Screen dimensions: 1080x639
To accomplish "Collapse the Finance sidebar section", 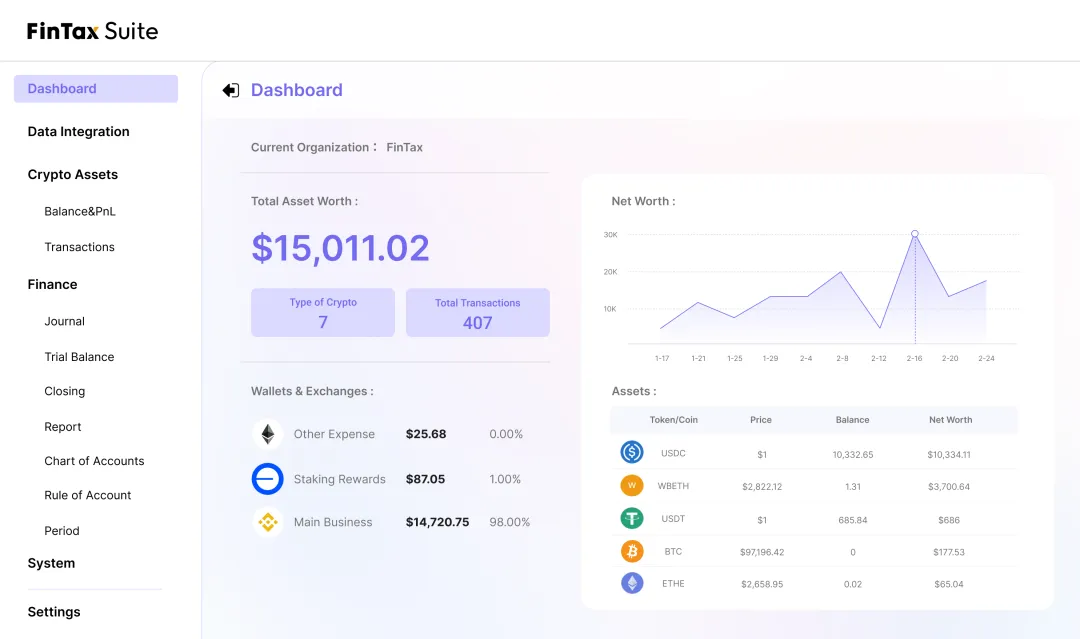I will pyautogui.click(x=53, y=284).
